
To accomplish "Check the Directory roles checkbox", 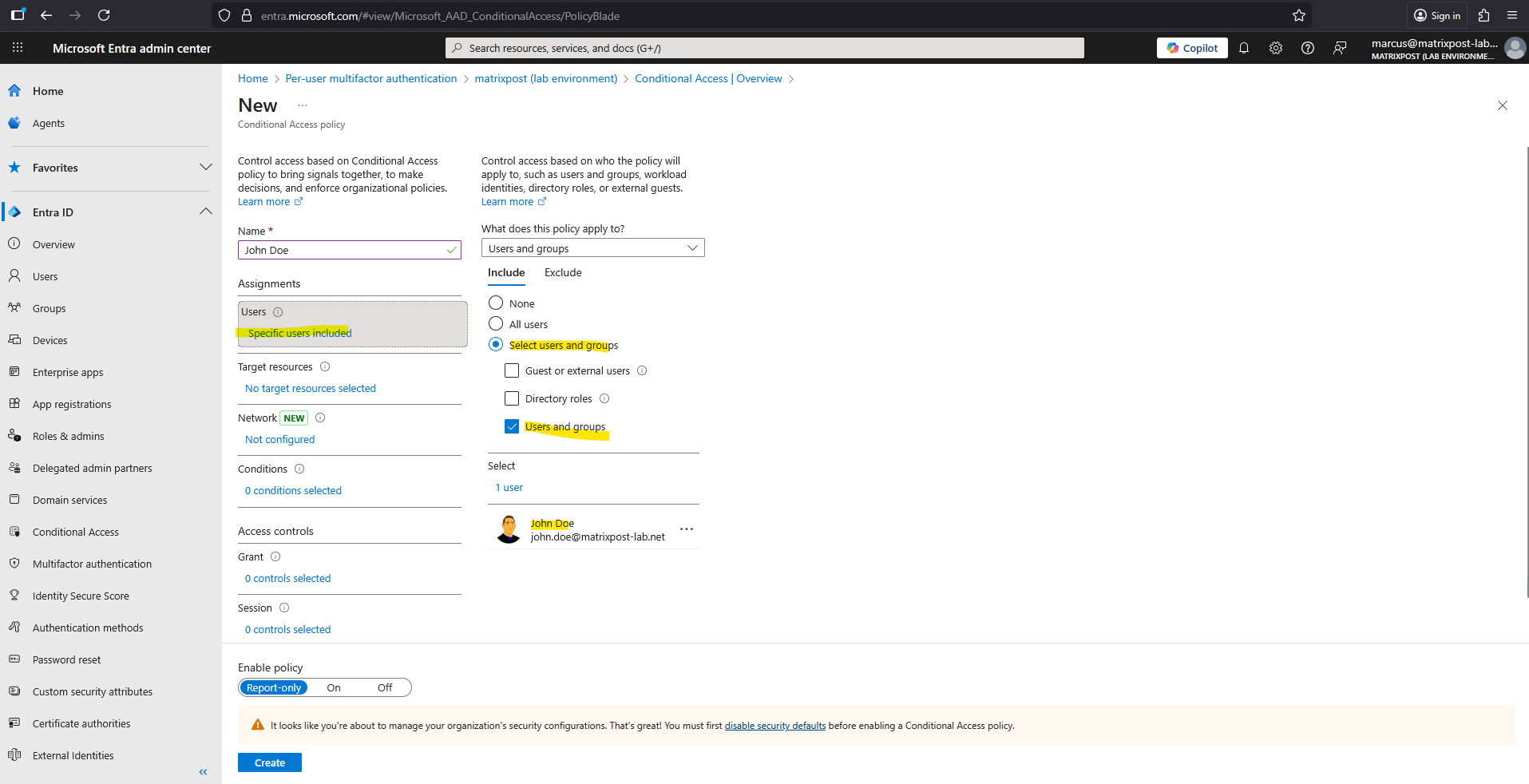I will tap(512, 398).
